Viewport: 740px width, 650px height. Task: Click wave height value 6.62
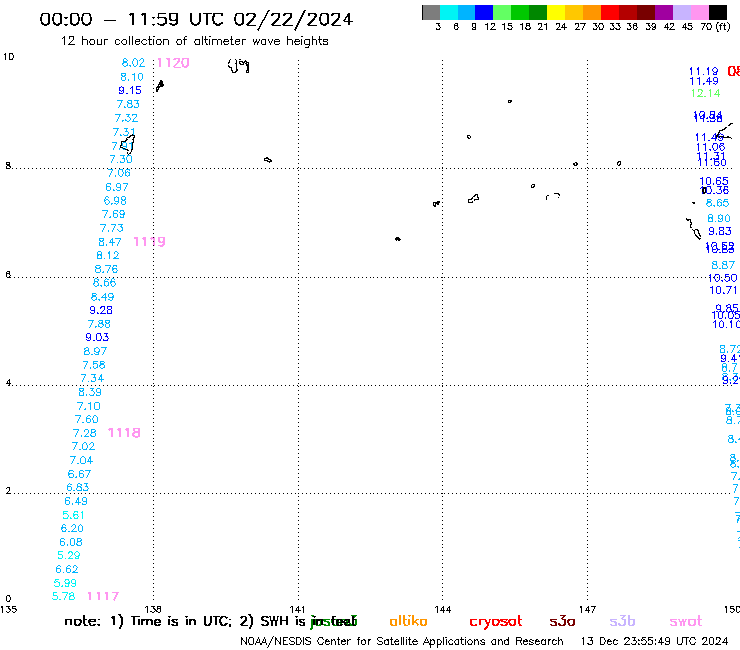click(x=67, y=569)
